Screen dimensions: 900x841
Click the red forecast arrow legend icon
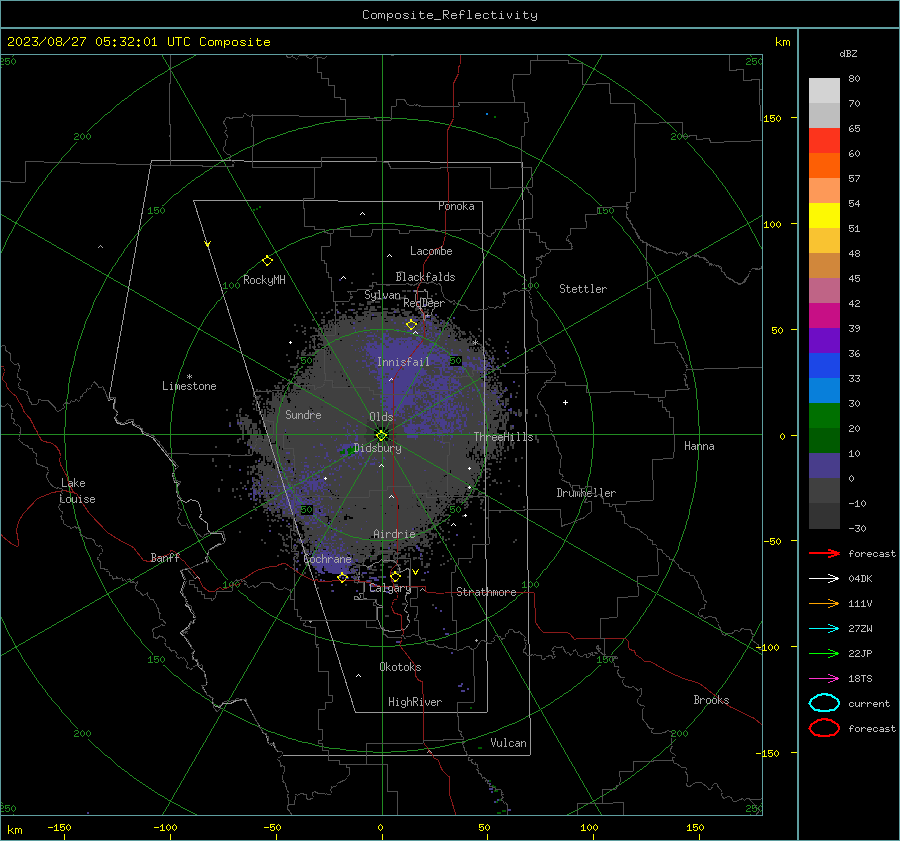(824, 553)
